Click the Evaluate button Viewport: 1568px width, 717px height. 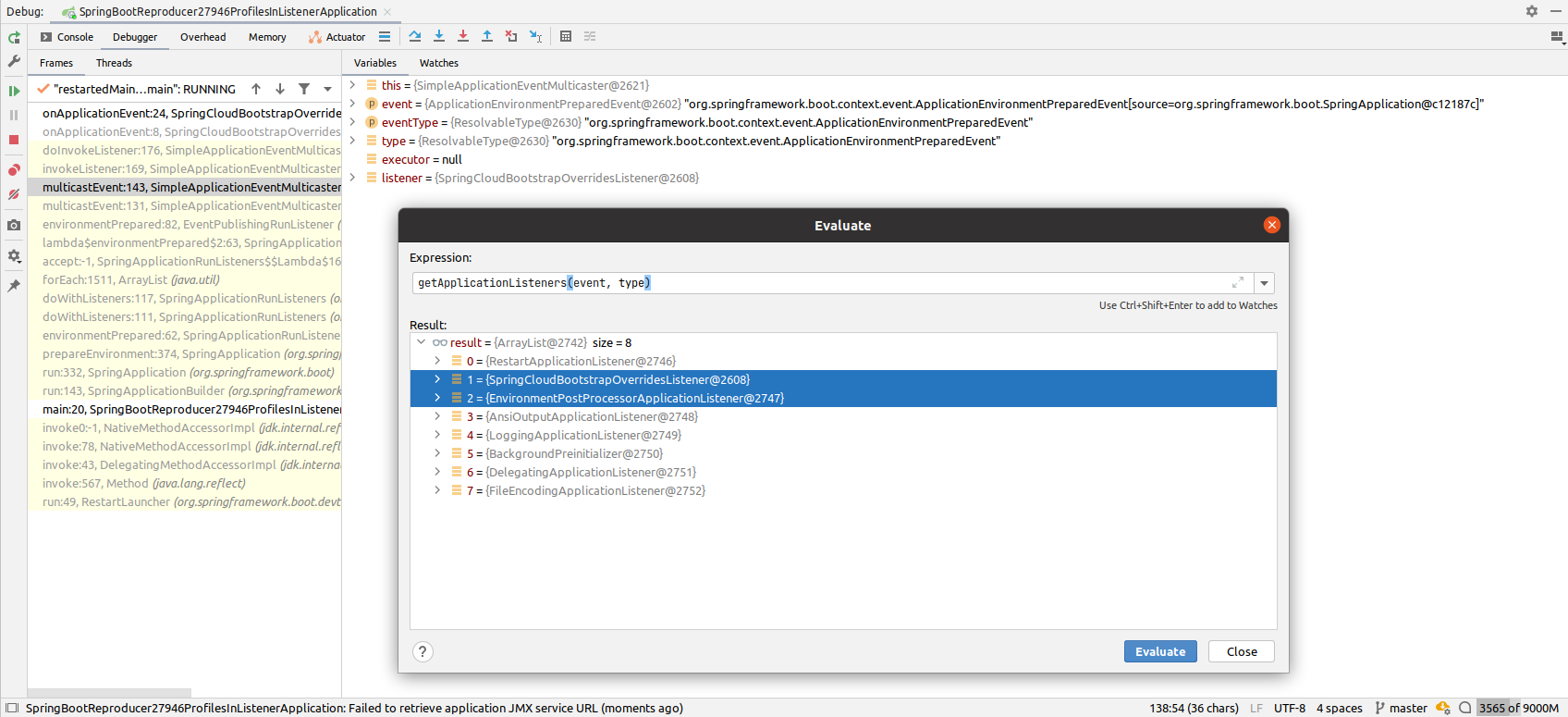tap(1160, 651)
